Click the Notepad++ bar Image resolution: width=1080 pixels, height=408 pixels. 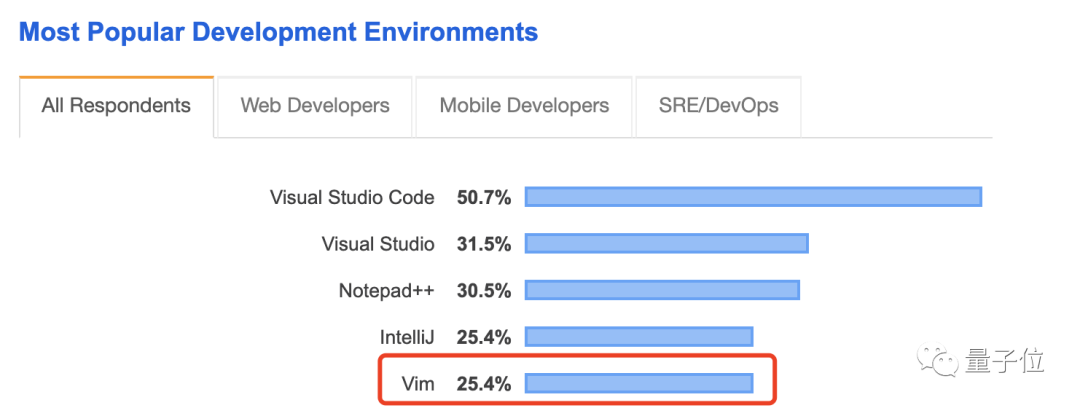coord(662,290)
